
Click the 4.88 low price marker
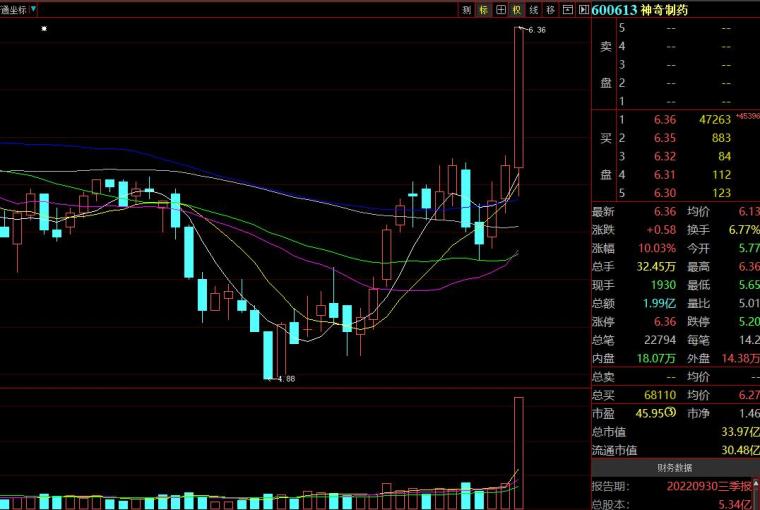[285, 379]
